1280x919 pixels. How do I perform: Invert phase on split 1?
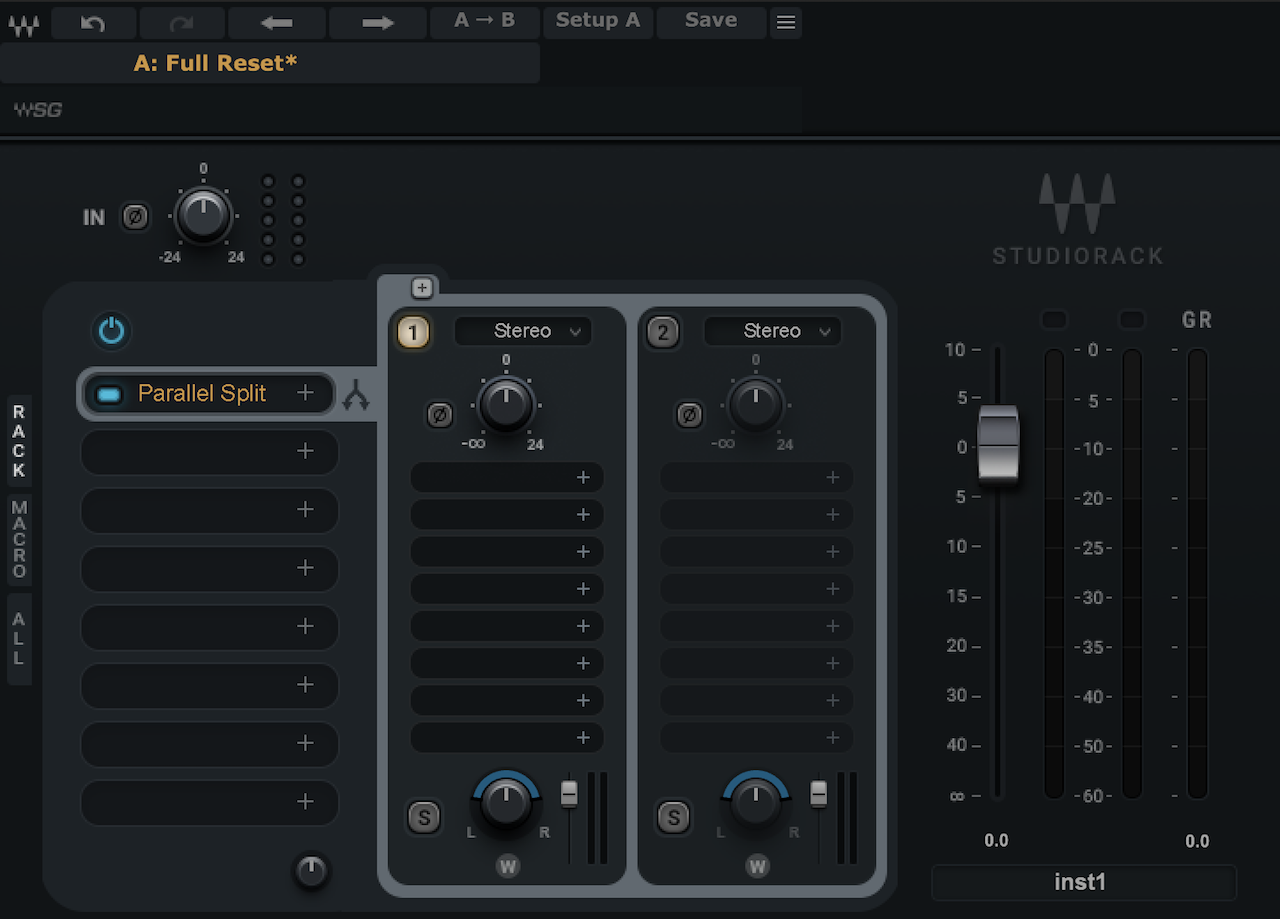point(439,414)
